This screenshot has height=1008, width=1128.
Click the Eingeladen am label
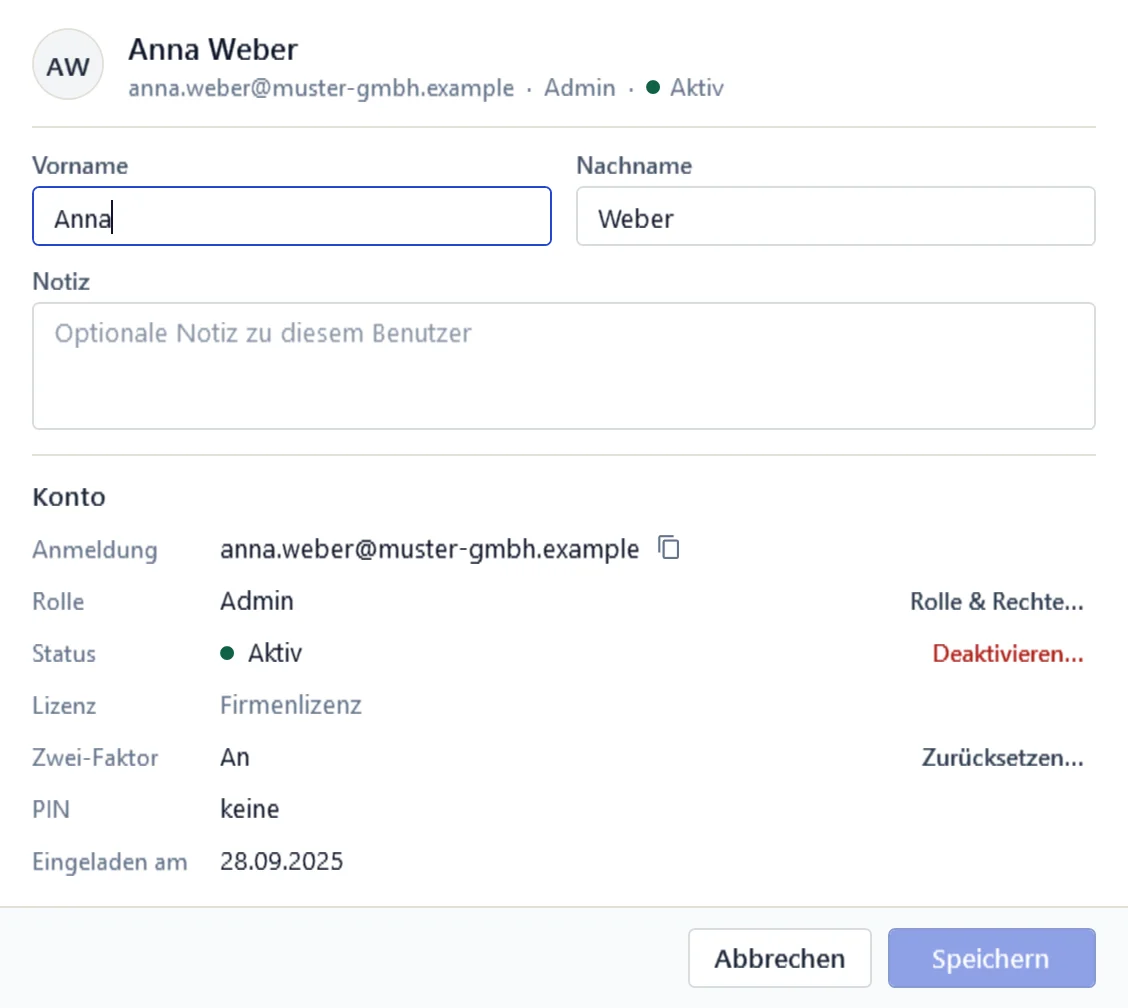tap(109, 862)
